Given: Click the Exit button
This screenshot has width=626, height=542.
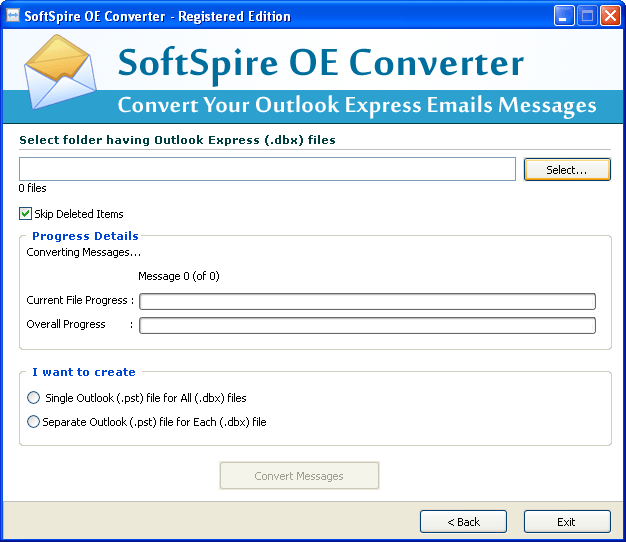Looking at the screenshot, I should pos(567,521).
